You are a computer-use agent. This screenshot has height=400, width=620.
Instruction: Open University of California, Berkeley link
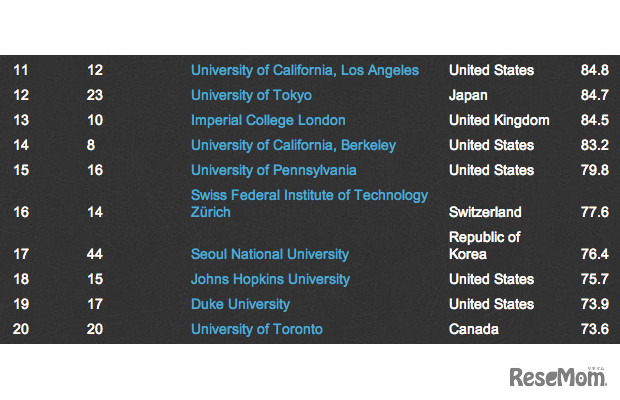pos(293,145)
